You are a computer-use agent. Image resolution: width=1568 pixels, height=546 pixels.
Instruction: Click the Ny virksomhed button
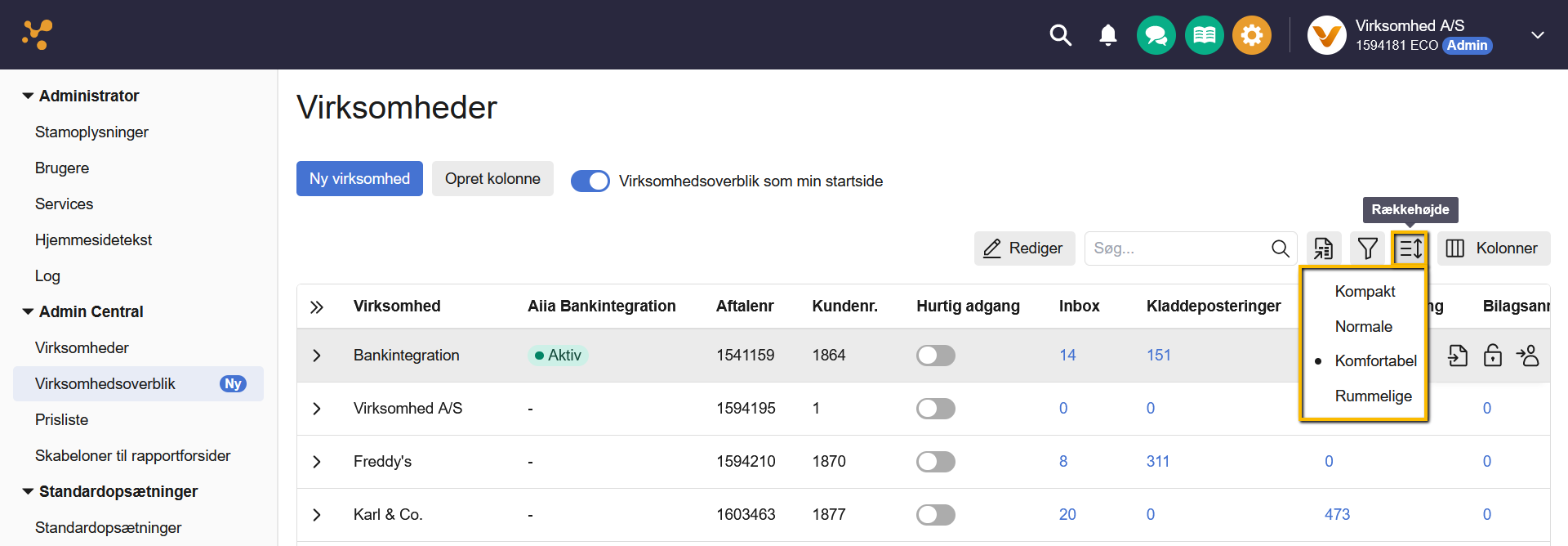point(359,179)
